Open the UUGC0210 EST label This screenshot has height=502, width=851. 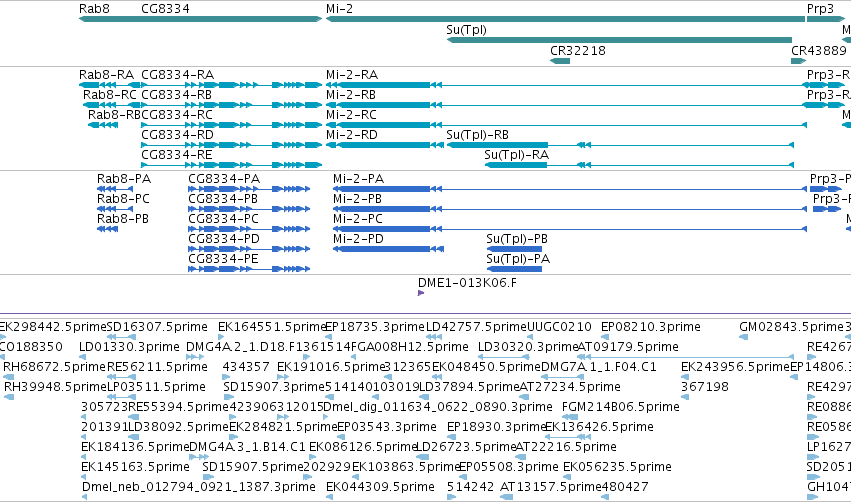click(560, 327)
